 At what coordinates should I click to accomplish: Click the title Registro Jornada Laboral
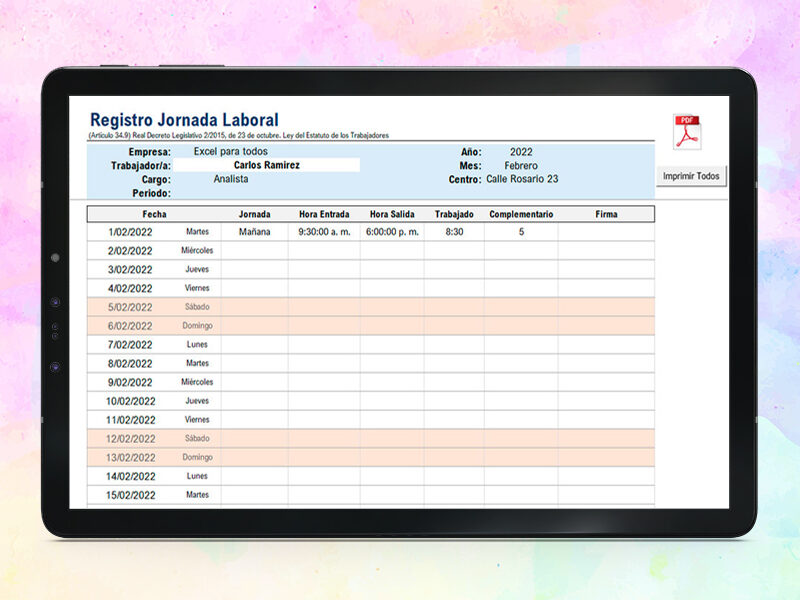click(x=184, y=120)
